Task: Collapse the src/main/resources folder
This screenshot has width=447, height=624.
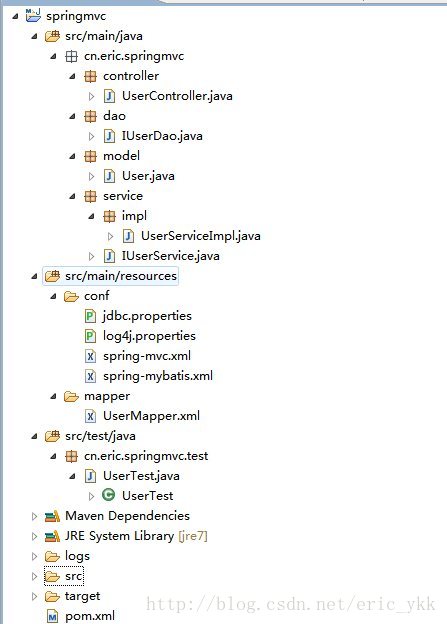Action: coord(34,277)
